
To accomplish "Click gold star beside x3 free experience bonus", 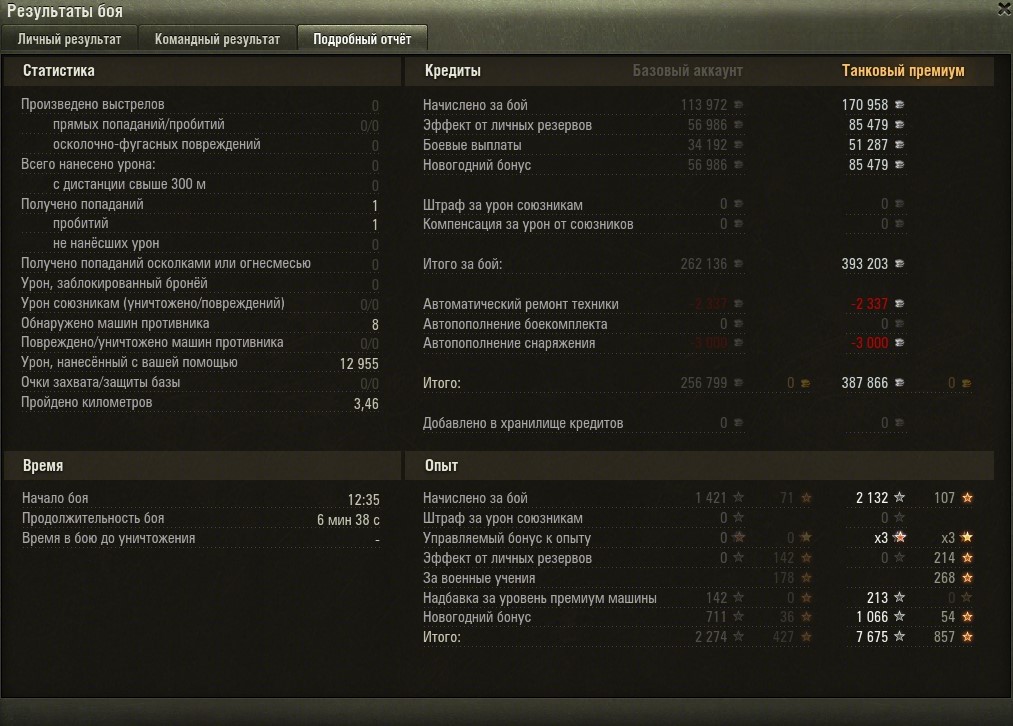I will tap(967, 537).
